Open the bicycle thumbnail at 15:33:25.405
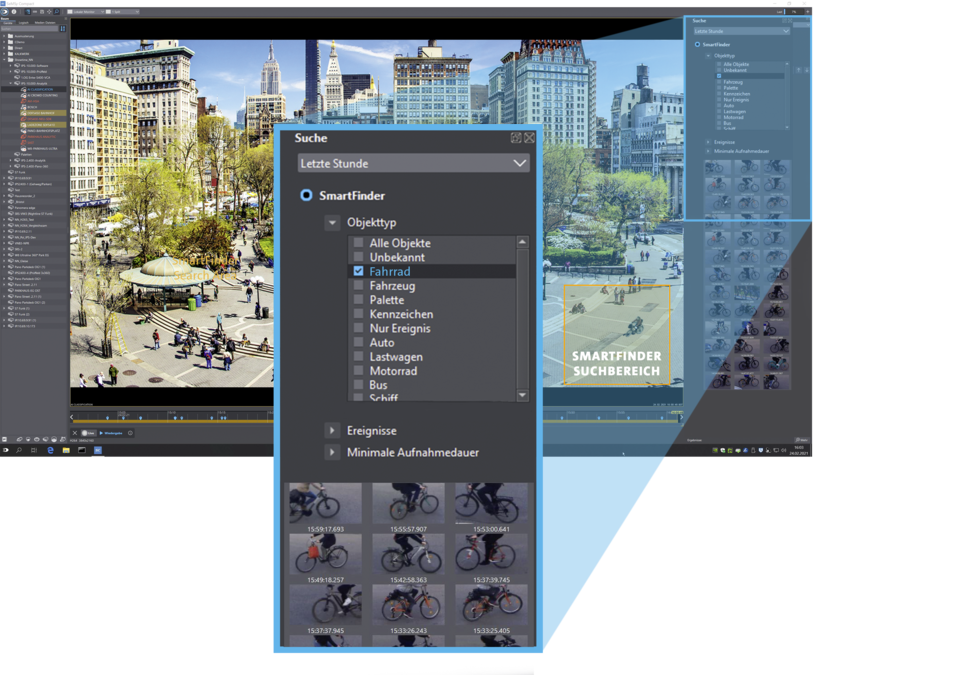Screen dimensions: 955x675 [491, 605]
